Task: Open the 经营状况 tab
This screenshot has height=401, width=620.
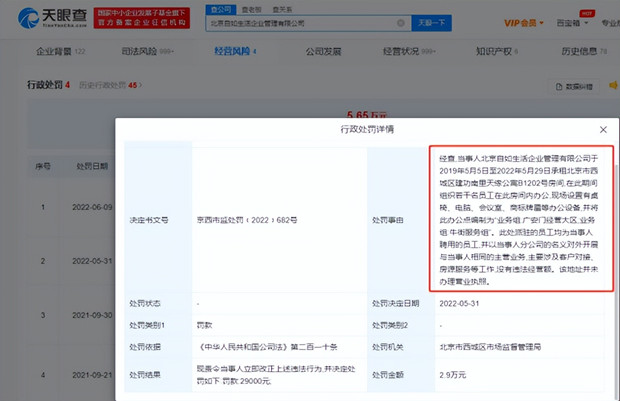Action: click(409, 51)
